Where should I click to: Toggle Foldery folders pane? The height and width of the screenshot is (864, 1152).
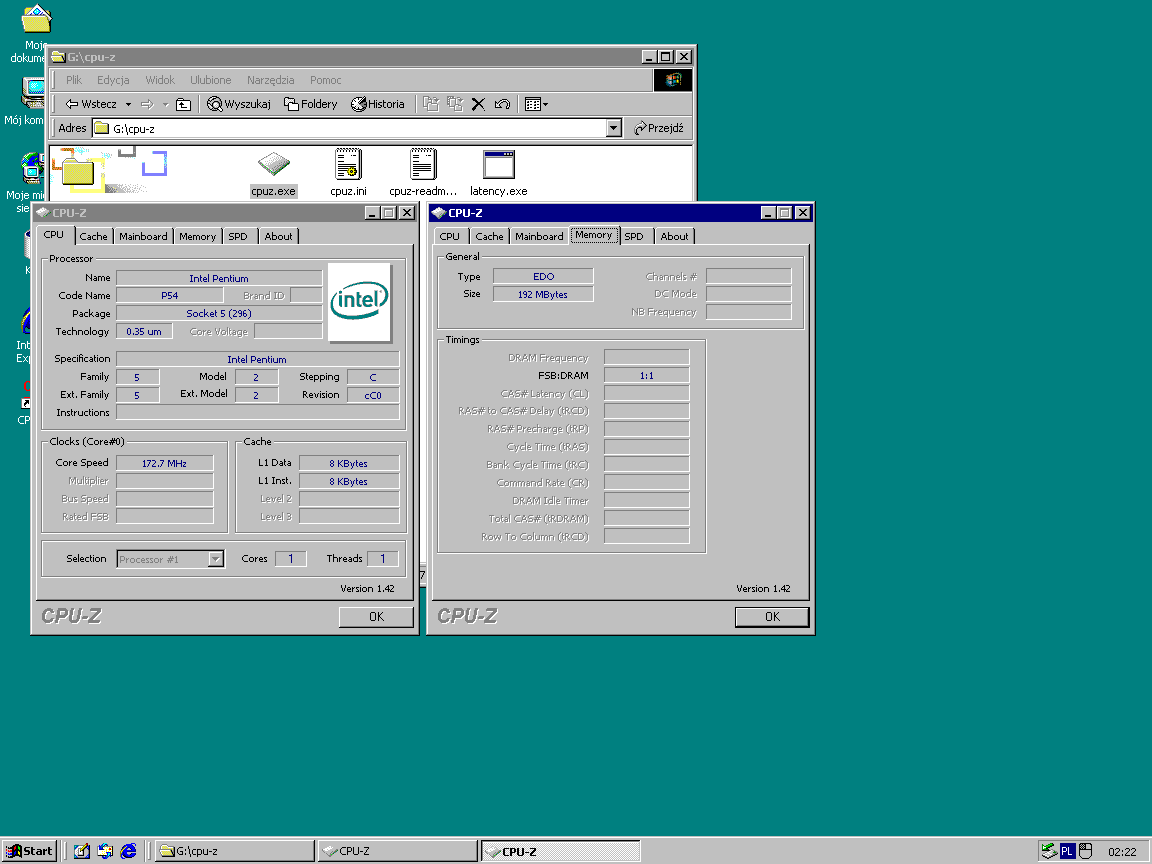311,104
